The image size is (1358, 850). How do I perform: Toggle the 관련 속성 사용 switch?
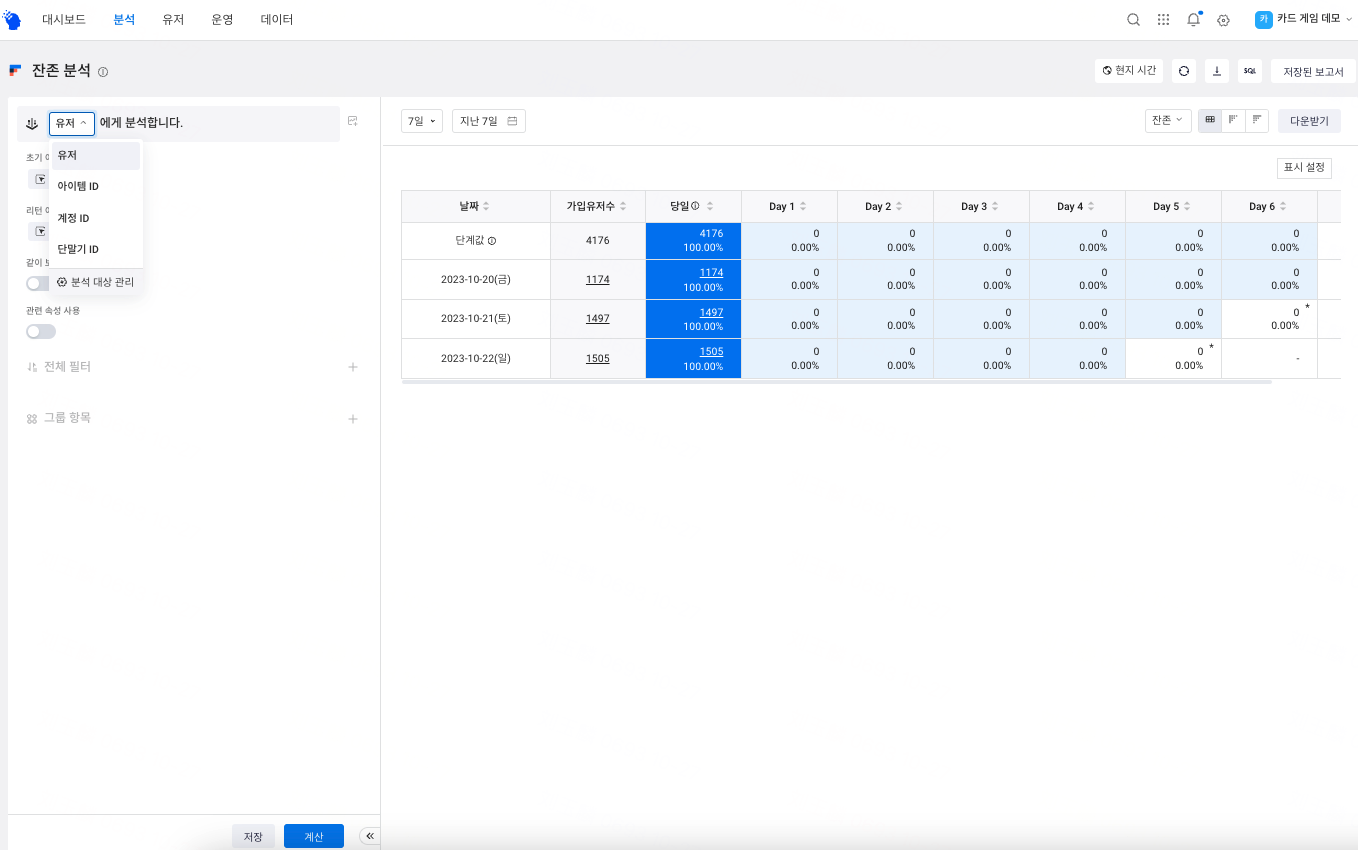(x=41, y=331)
